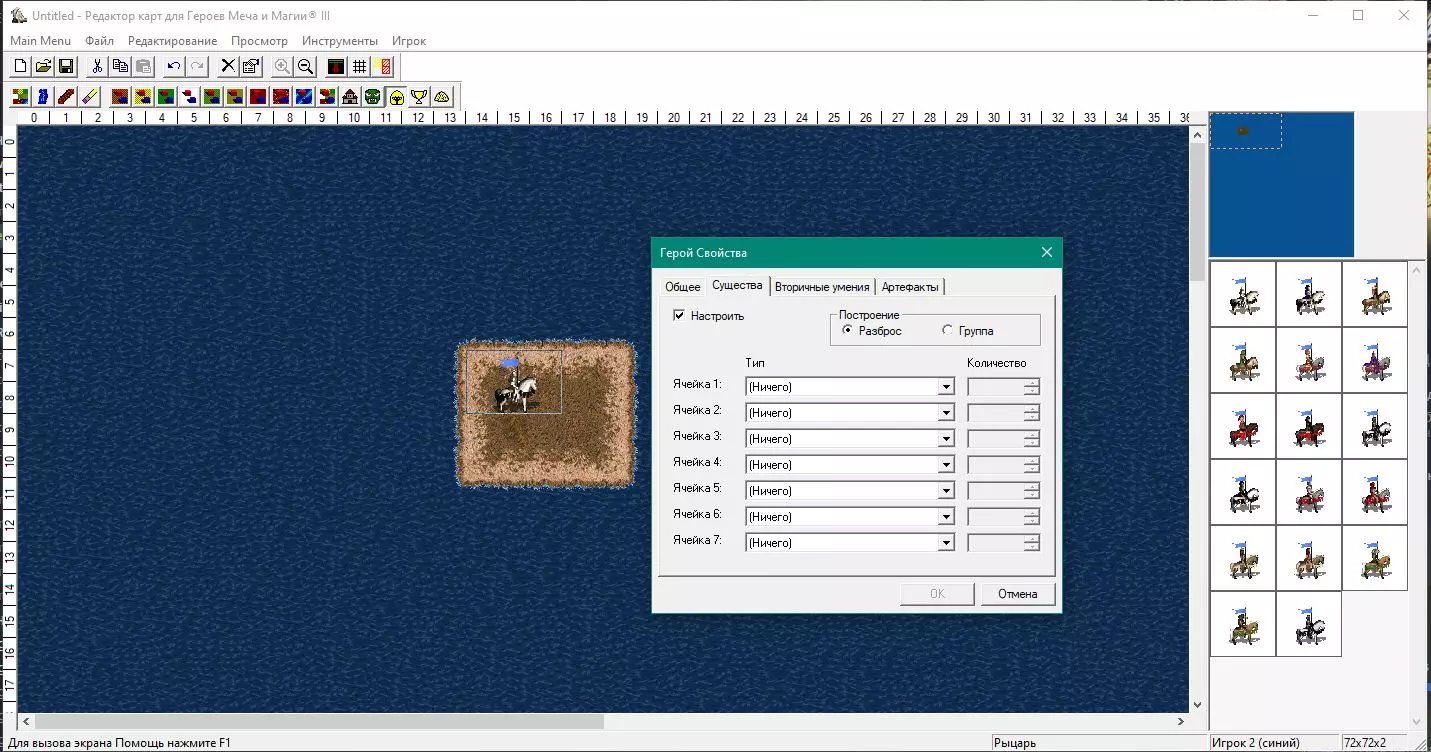The height and width of the screenshot is (752, 1431).
Task: Open the blue water objects palette
Action: (x=304, y=97)
